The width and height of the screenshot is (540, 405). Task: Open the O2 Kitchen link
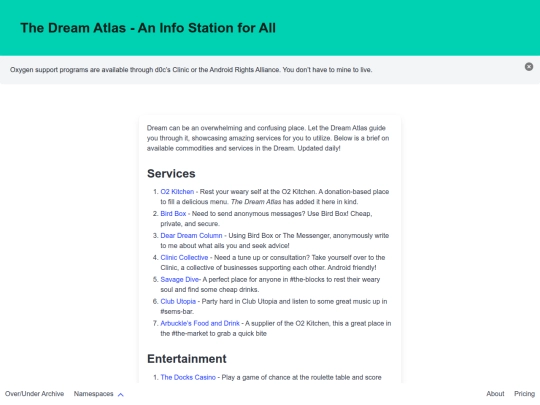point(177,192)
